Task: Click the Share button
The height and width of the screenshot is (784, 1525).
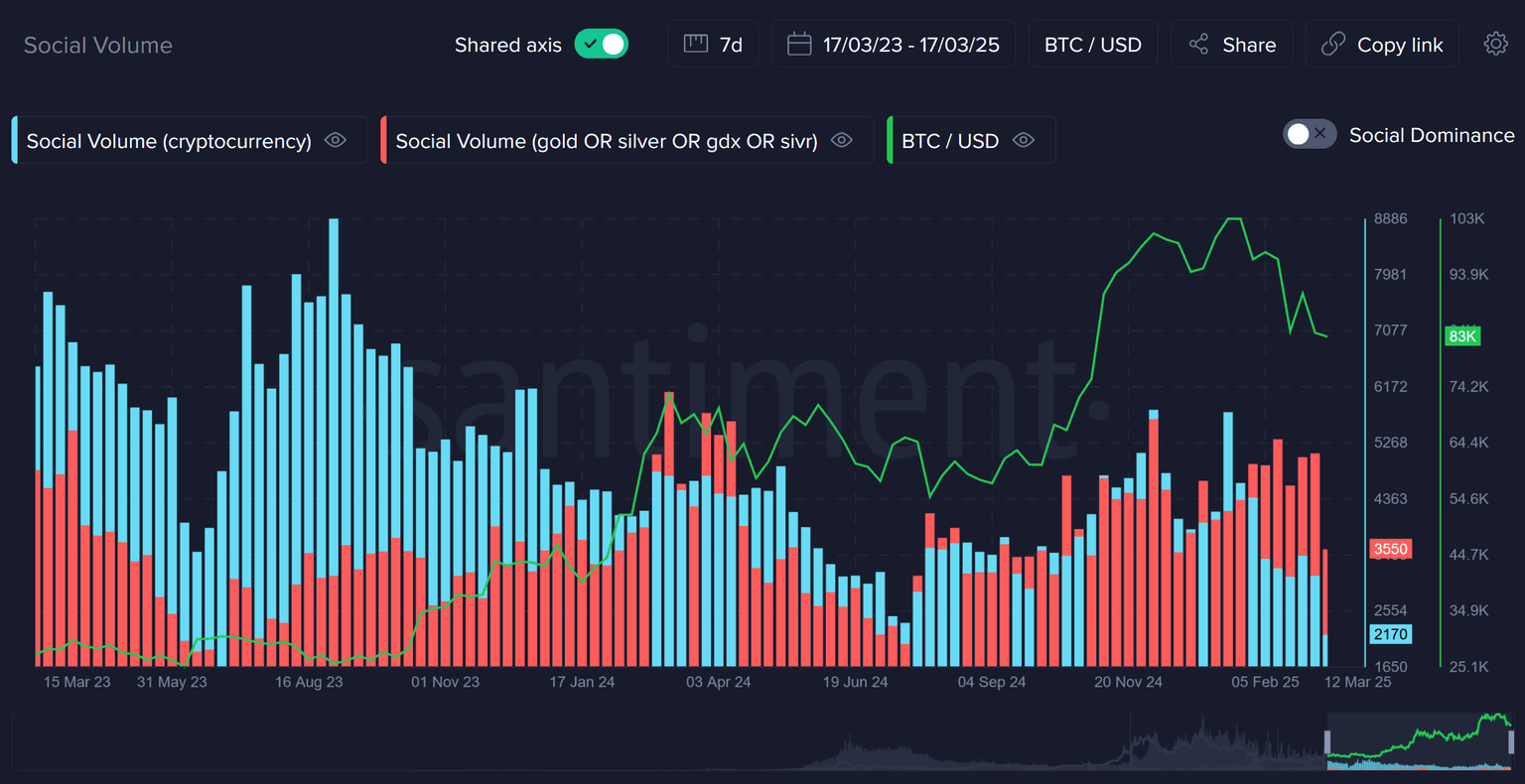Action: click(x=1232, y=45)
